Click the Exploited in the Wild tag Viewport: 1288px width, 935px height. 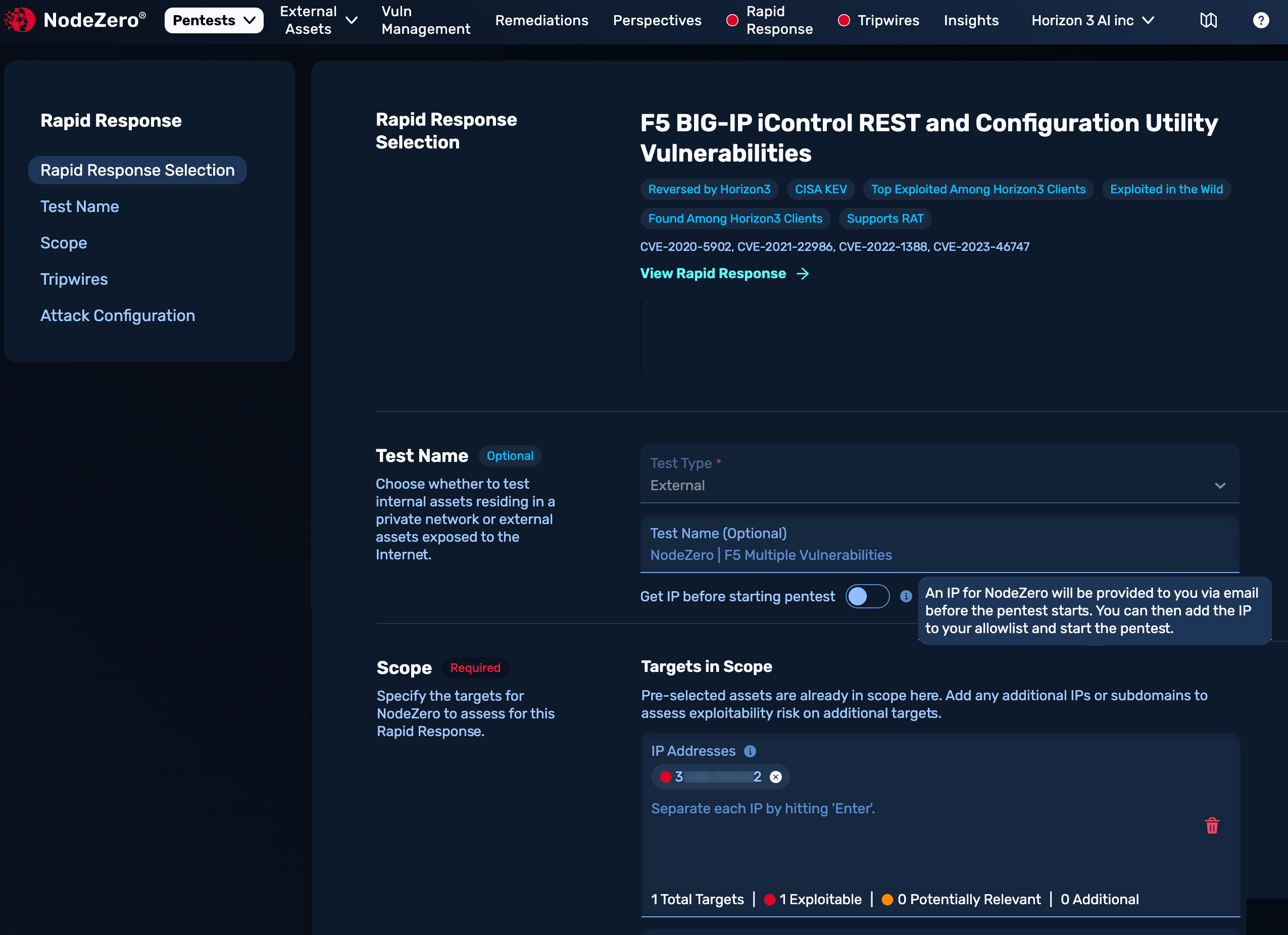tap(1166, 190)
